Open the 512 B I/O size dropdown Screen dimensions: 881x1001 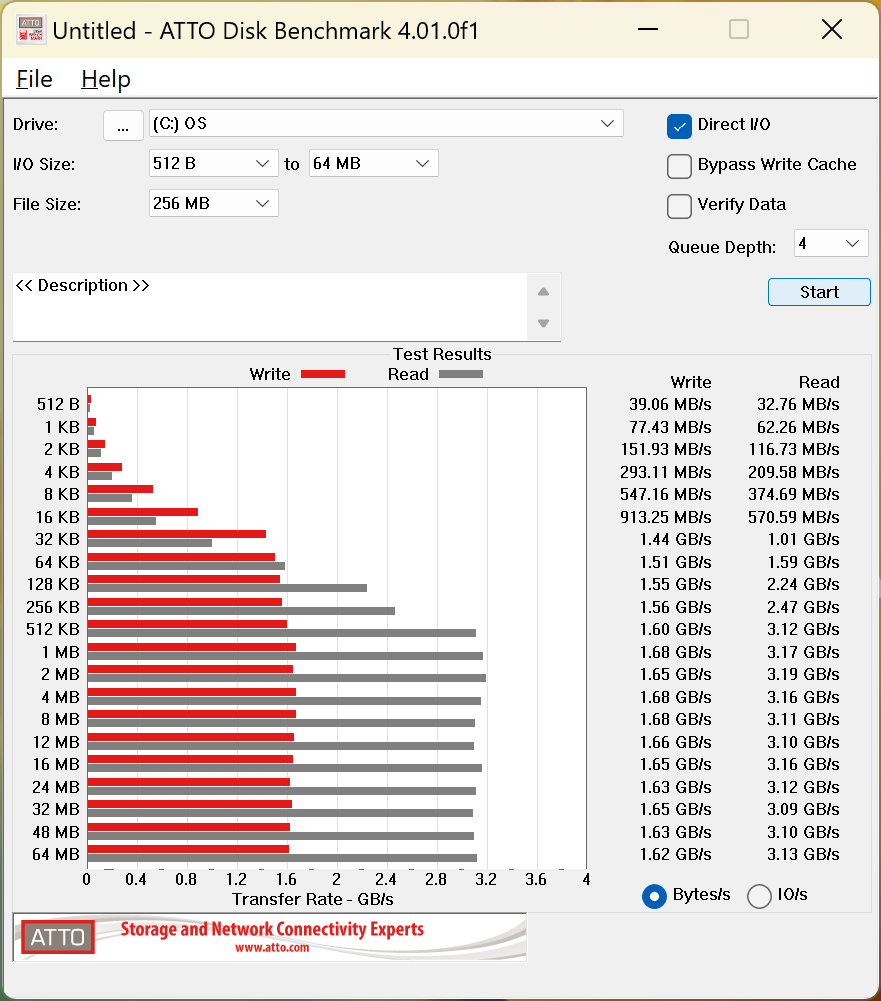213,163
